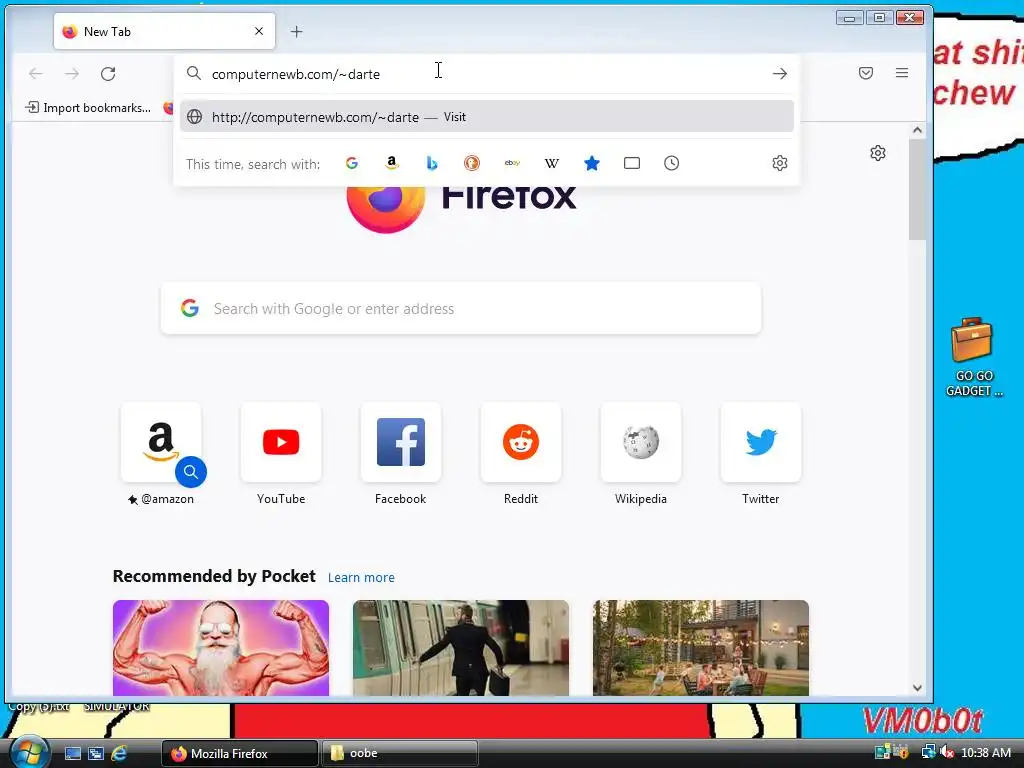Click the scrollbar down arrow

tap(917, 688)
